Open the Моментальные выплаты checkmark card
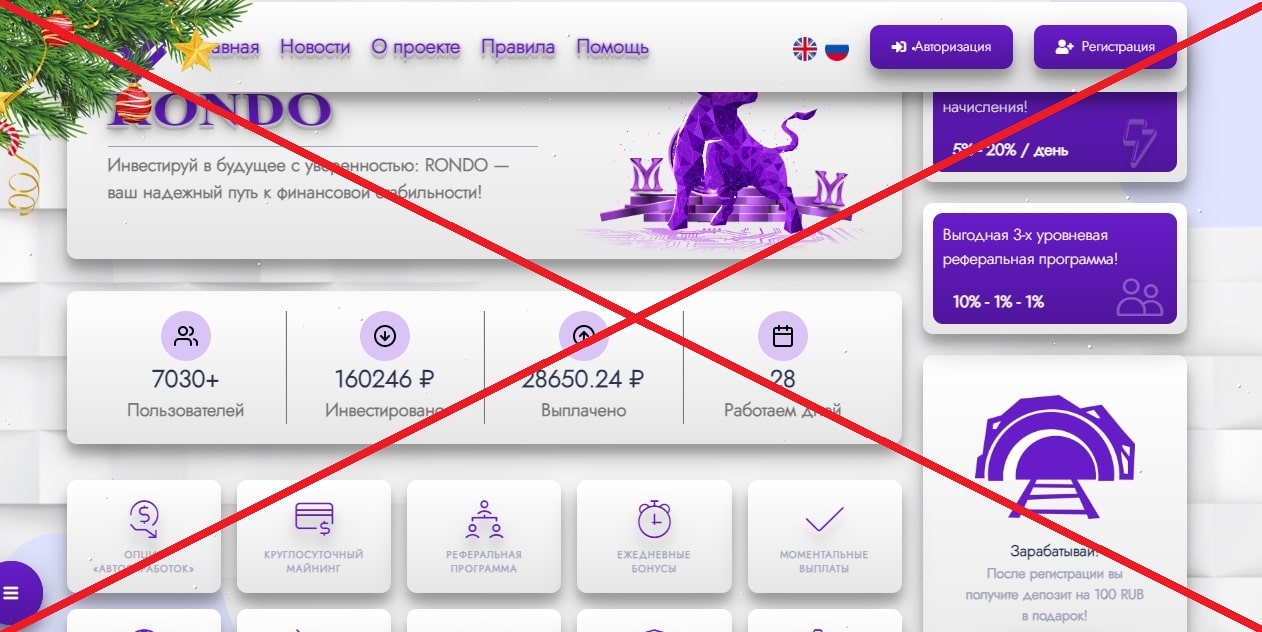The image size is (1262, 632). 825,537
